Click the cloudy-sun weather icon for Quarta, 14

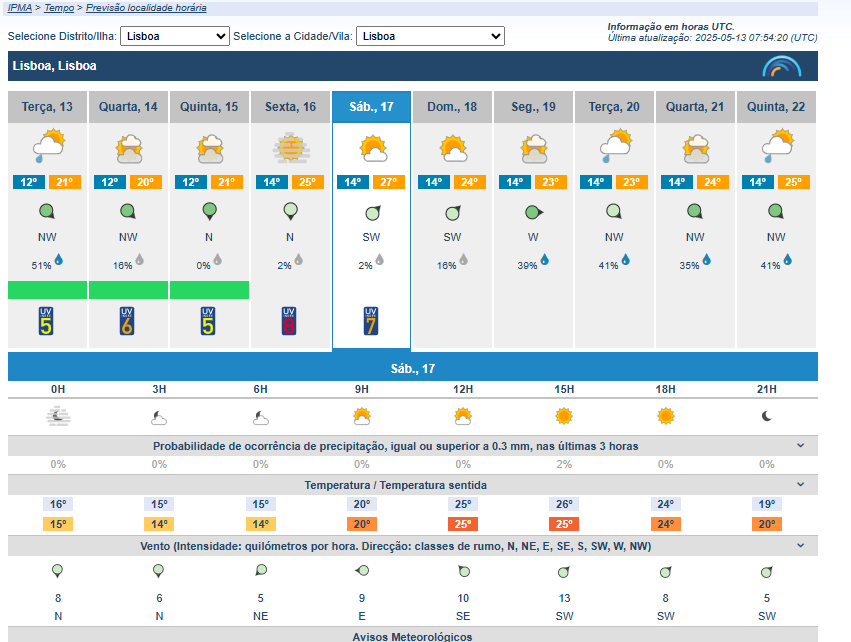point(129,149)
